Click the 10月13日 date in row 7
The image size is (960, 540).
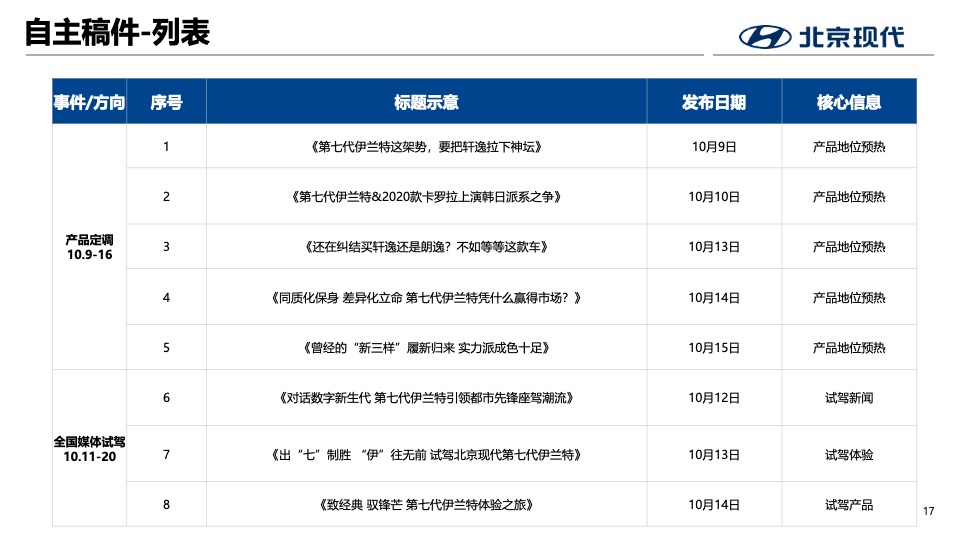[x=714, y=454]
